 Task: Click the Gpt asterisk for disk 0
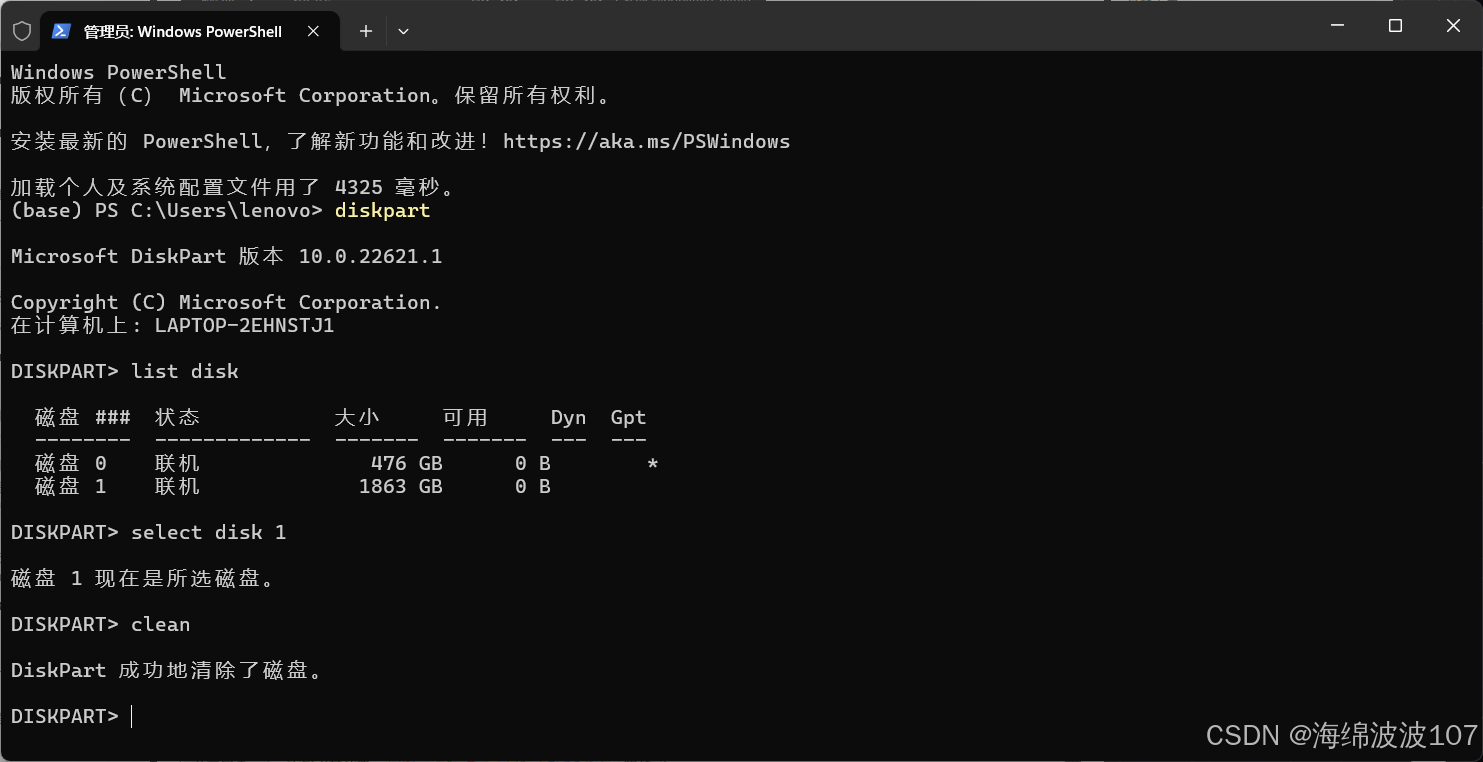[x=652, y=463]
